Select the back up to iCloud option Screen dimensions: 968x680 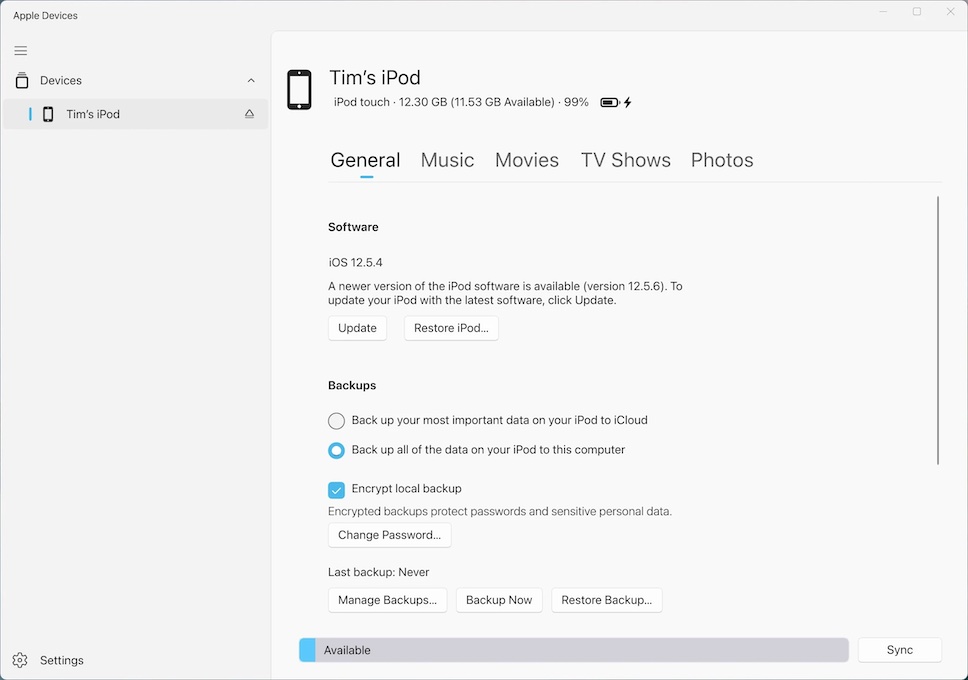coord(337,421)
